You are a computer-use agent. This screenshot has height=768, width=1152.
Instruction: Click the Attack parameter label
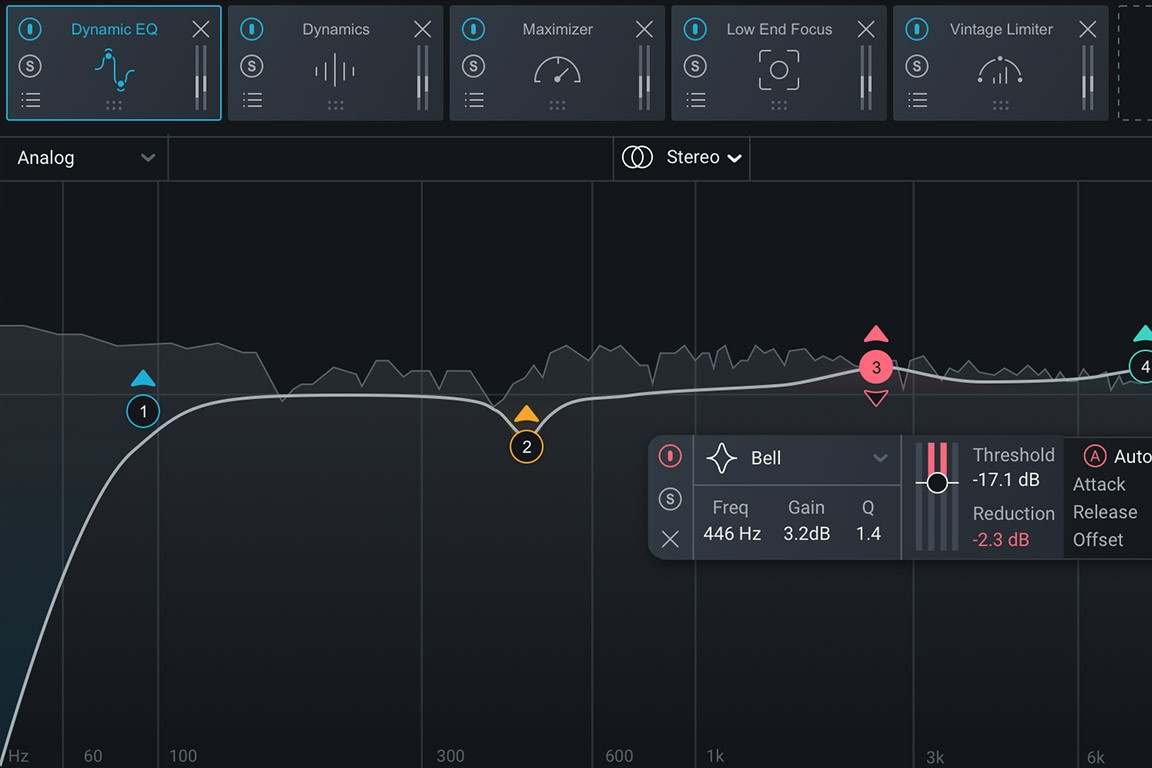1099,484
